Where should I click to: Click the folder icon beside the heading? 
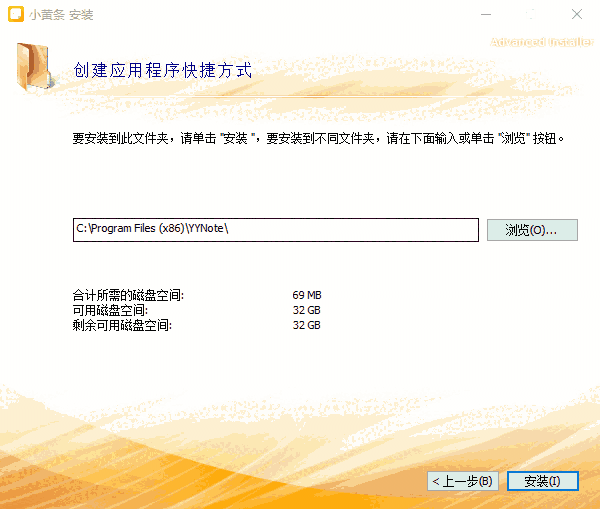(36, 67)
